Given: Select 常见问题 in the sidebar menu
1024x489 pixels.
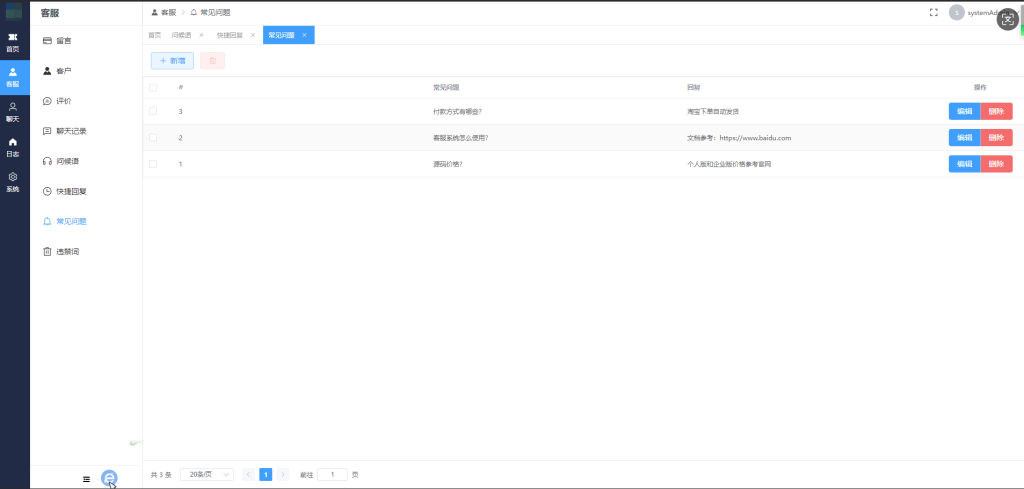Looking at the screenshot, I should [x=86, y=221].
